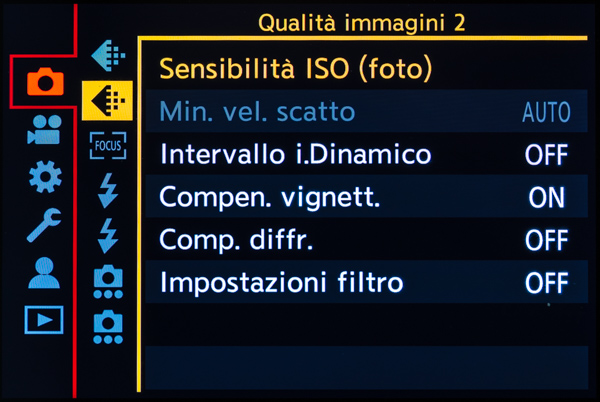600x402 pixels.
Task: Expand Impostazioni filtro OFF options
Action: click(x=547, y=284)
